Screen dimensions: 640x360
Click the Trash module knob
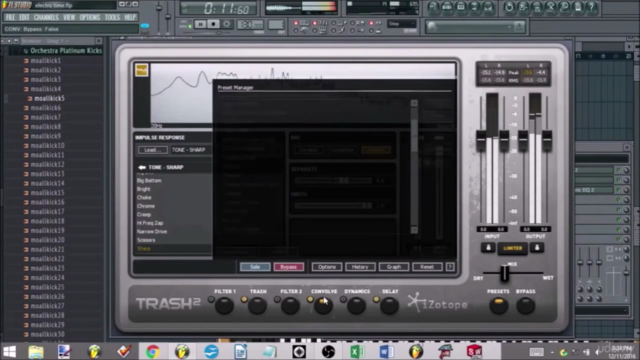[257, 306]
